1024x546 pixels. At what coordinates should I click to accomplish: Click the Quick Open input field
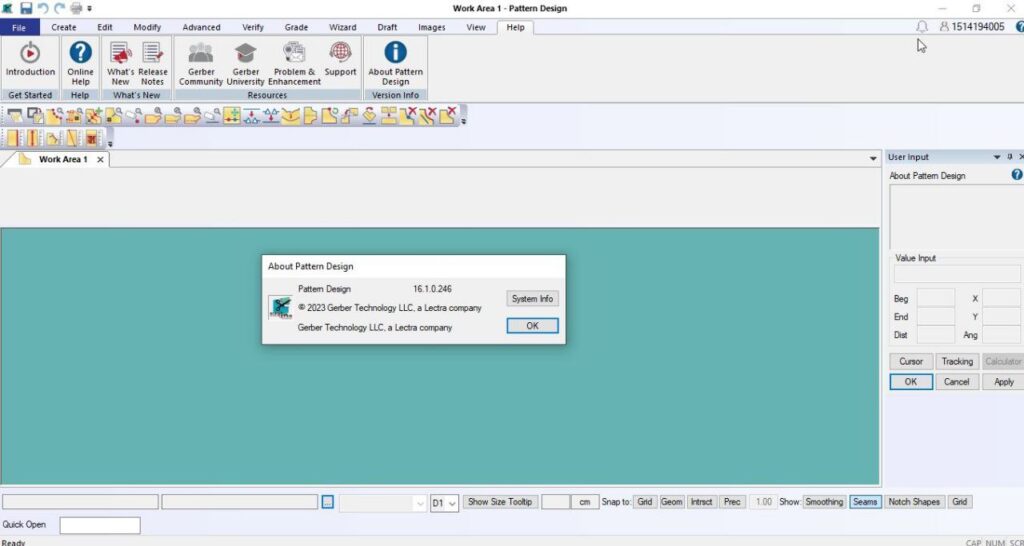[x=100, y=525]
